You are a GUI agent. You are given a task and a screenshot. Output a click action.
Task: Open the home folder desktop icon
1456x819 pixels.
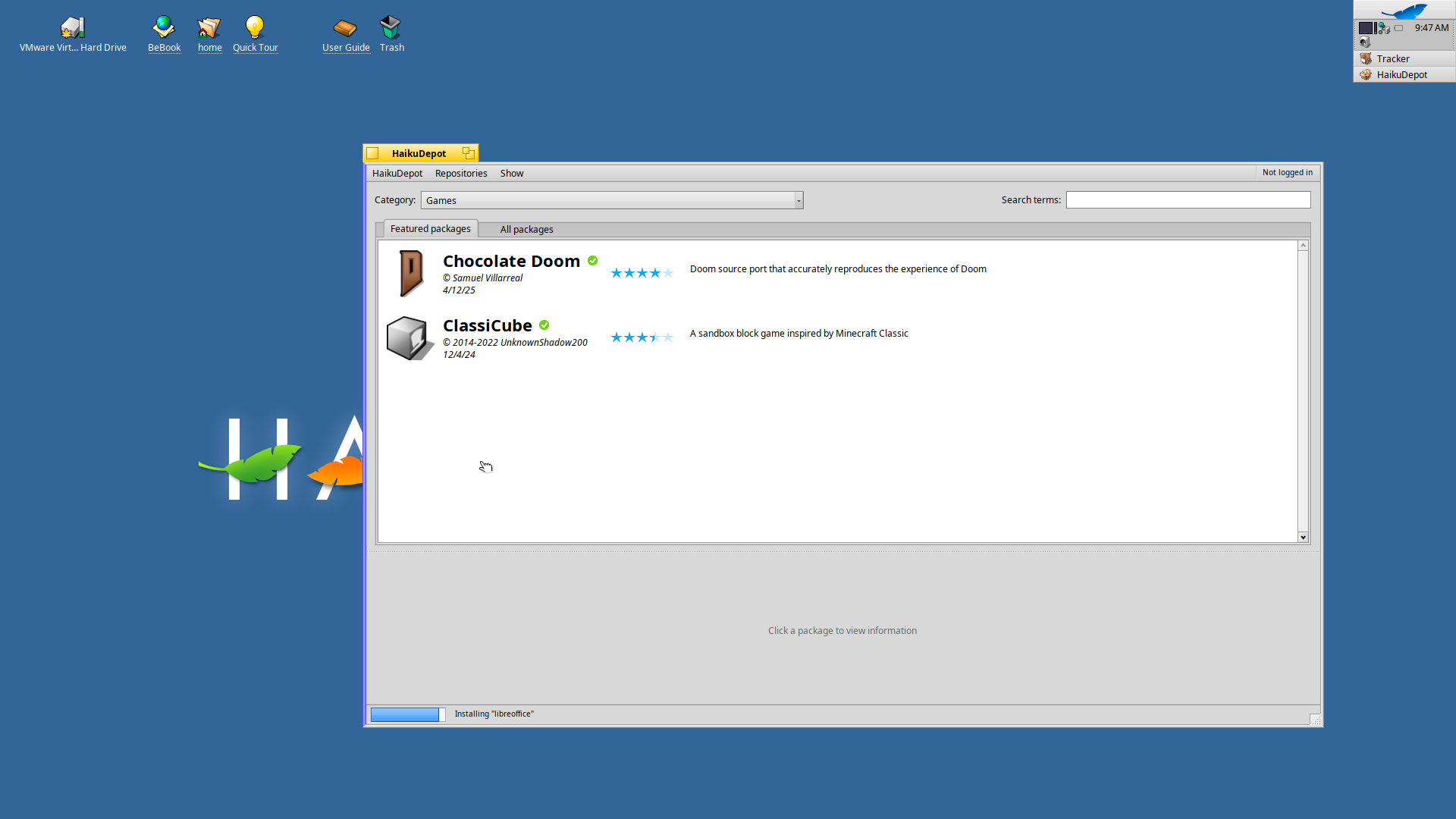pyautogui.click(x=209, y=28)
